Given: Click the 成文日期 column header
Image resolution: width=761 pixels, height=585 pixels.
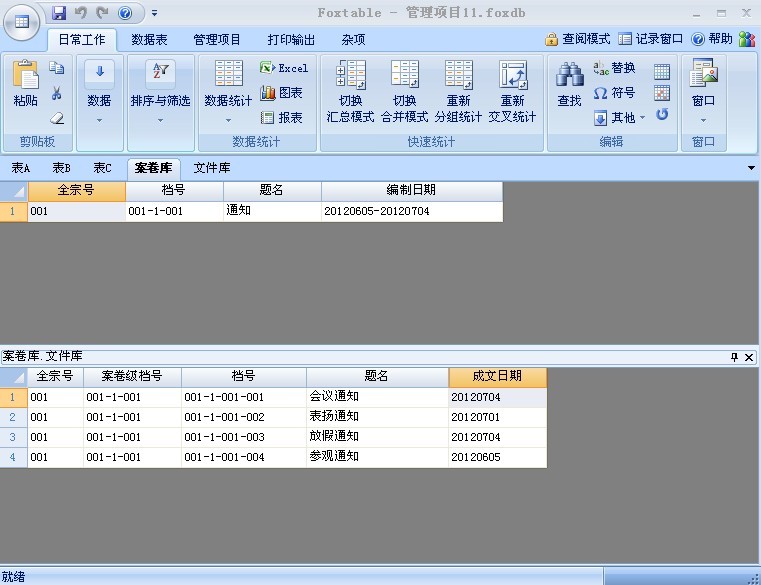Looking at the screenshot, I should click(x=497, y=376).
